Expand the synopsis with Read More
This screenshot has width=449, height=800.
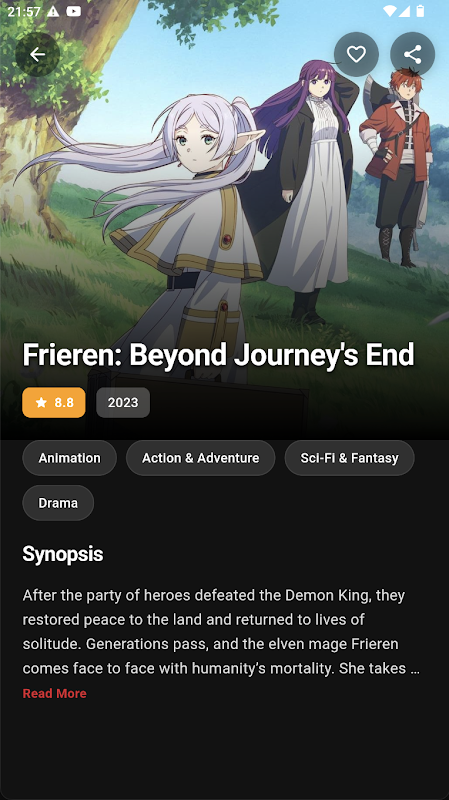coord(55,693)
